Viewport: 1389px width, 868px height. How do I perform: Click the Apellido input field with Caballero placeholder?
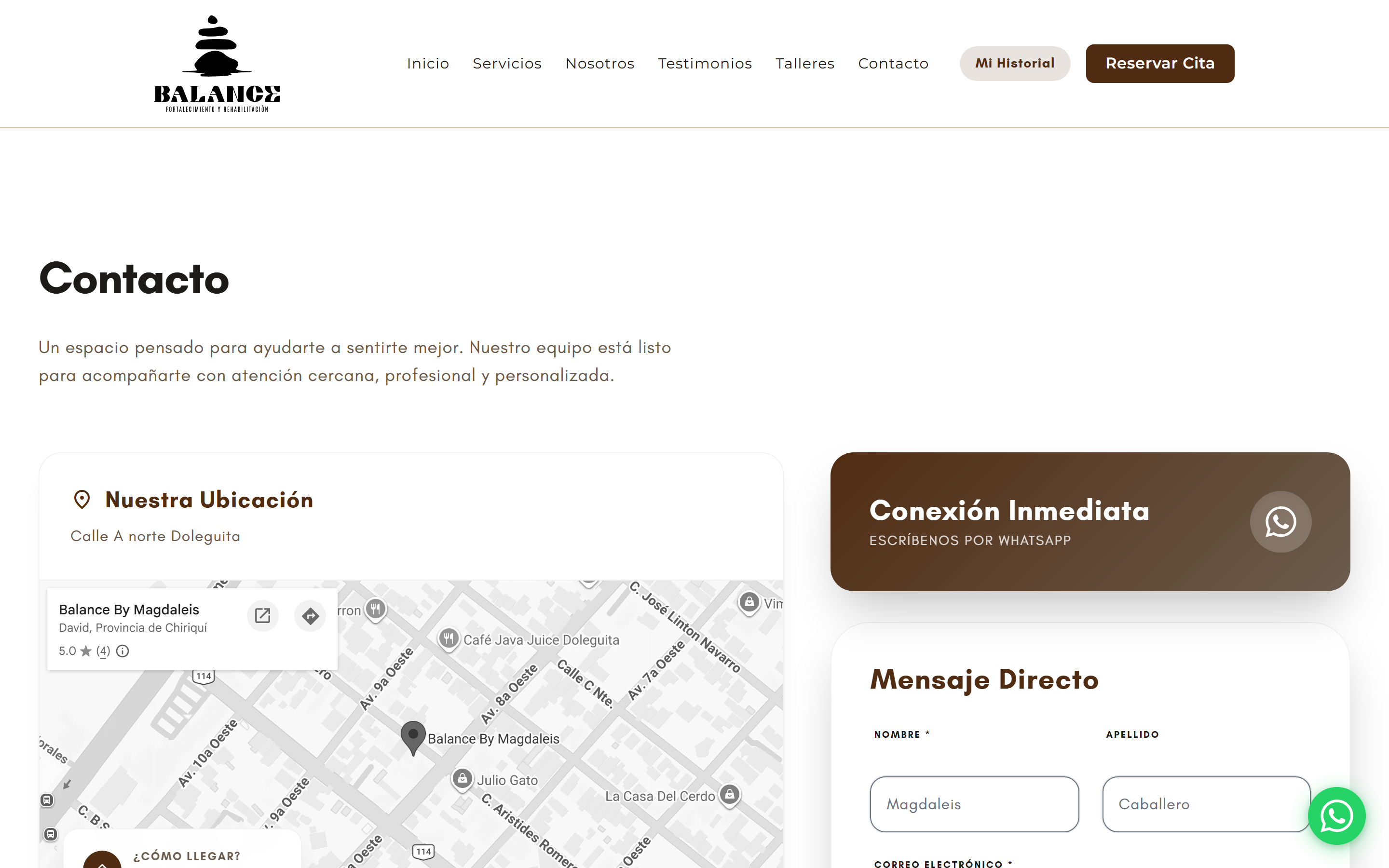1206,804
